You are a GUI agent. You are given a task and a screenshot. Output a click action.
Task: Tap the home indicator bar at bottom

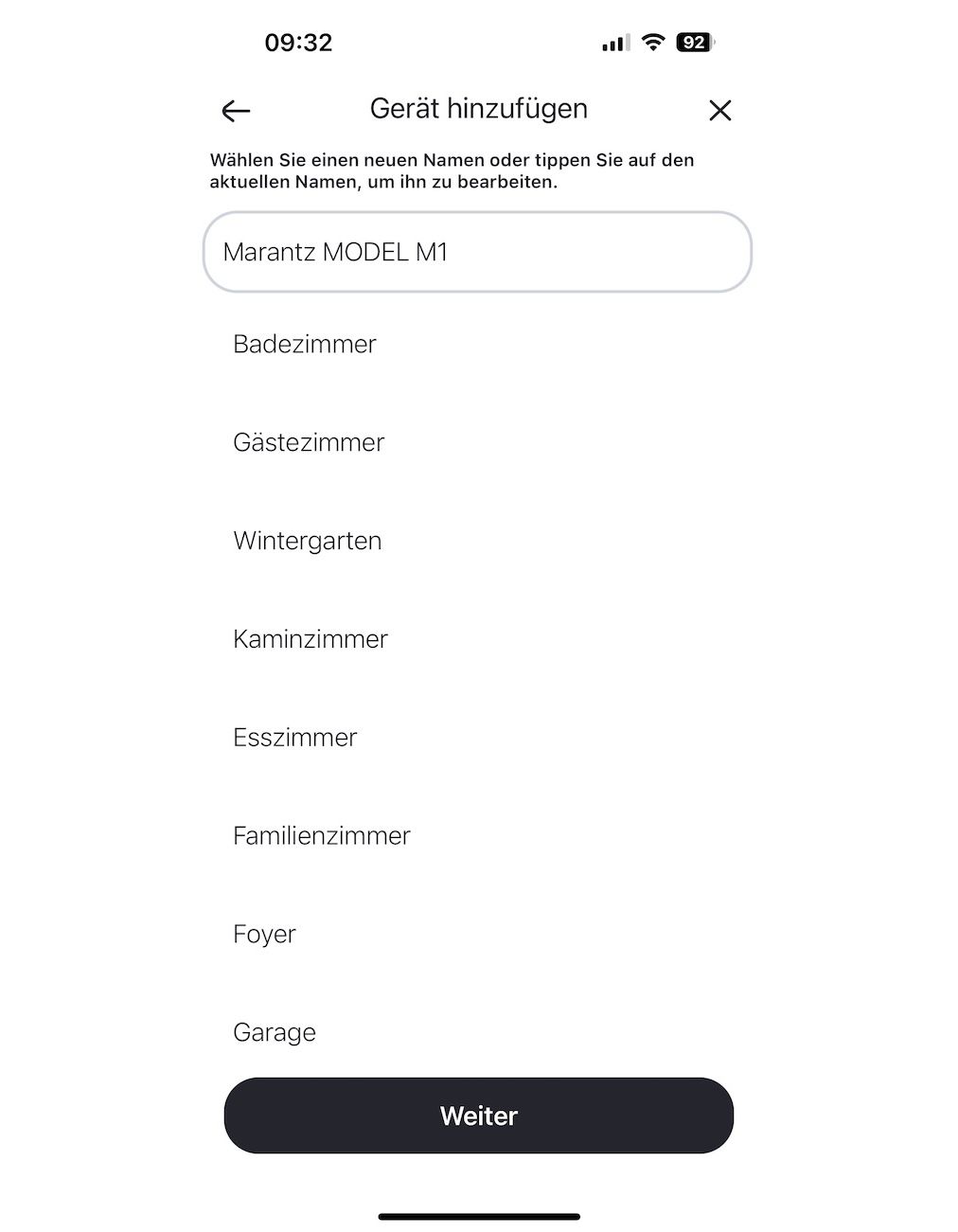point(479,1217)
